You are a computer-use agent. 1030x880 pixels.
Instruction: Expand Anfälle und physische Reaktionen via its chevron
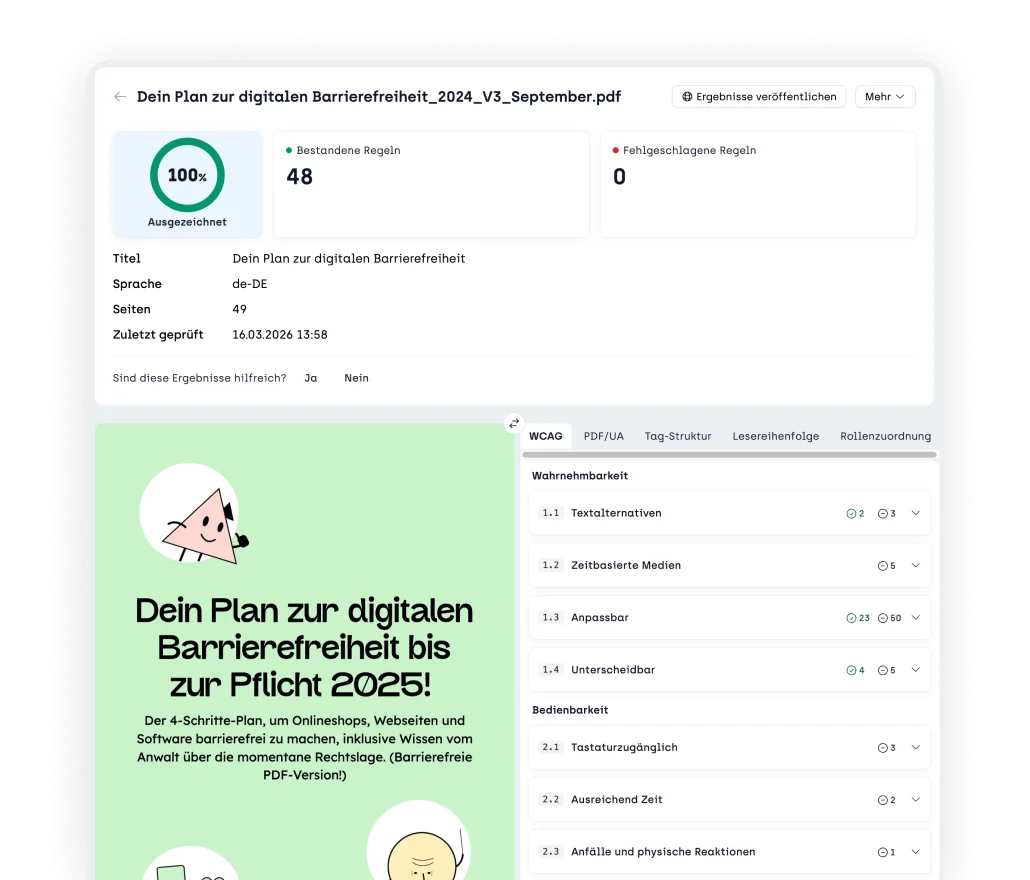pyautogui.click(x=914, y=851)
